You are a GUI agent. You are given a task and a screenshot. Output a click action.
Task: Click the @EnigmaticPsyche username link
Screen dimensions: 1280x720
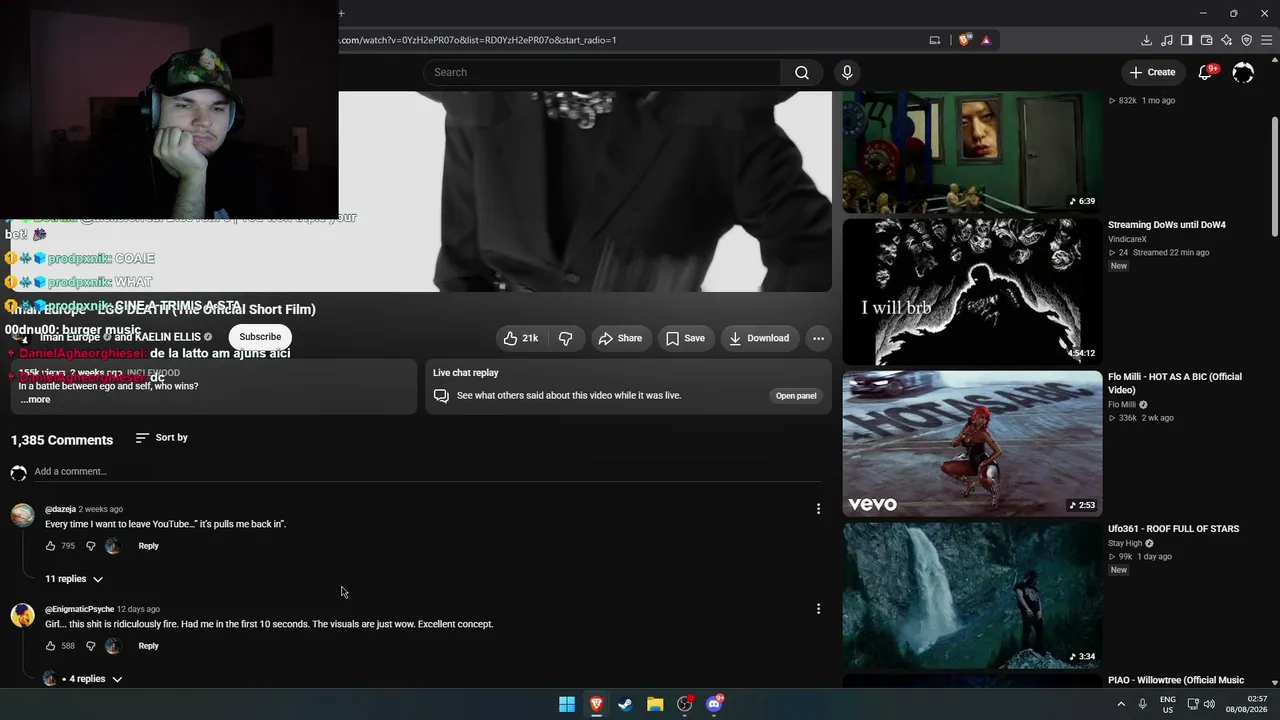(x=79, y=609)
